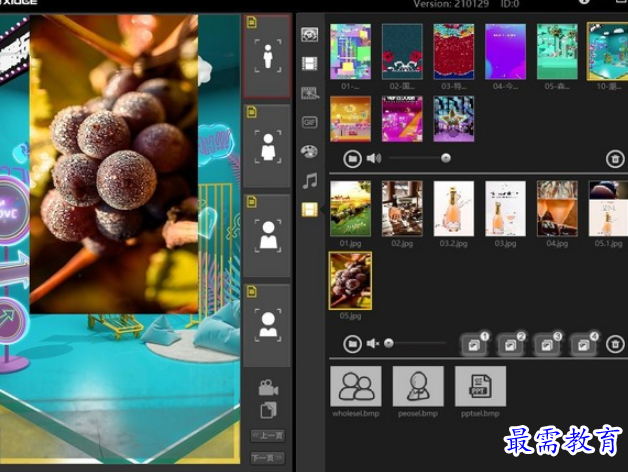The width and height of the screenshot is (628, 472).
Task: Click the copy pages icon
Action: (x=267, y=410)
